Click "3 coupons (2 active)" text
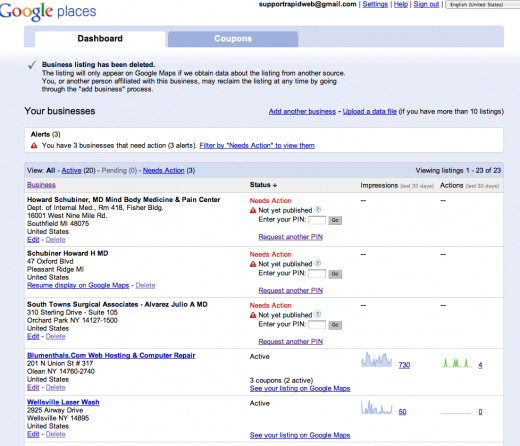 (282, 380)
